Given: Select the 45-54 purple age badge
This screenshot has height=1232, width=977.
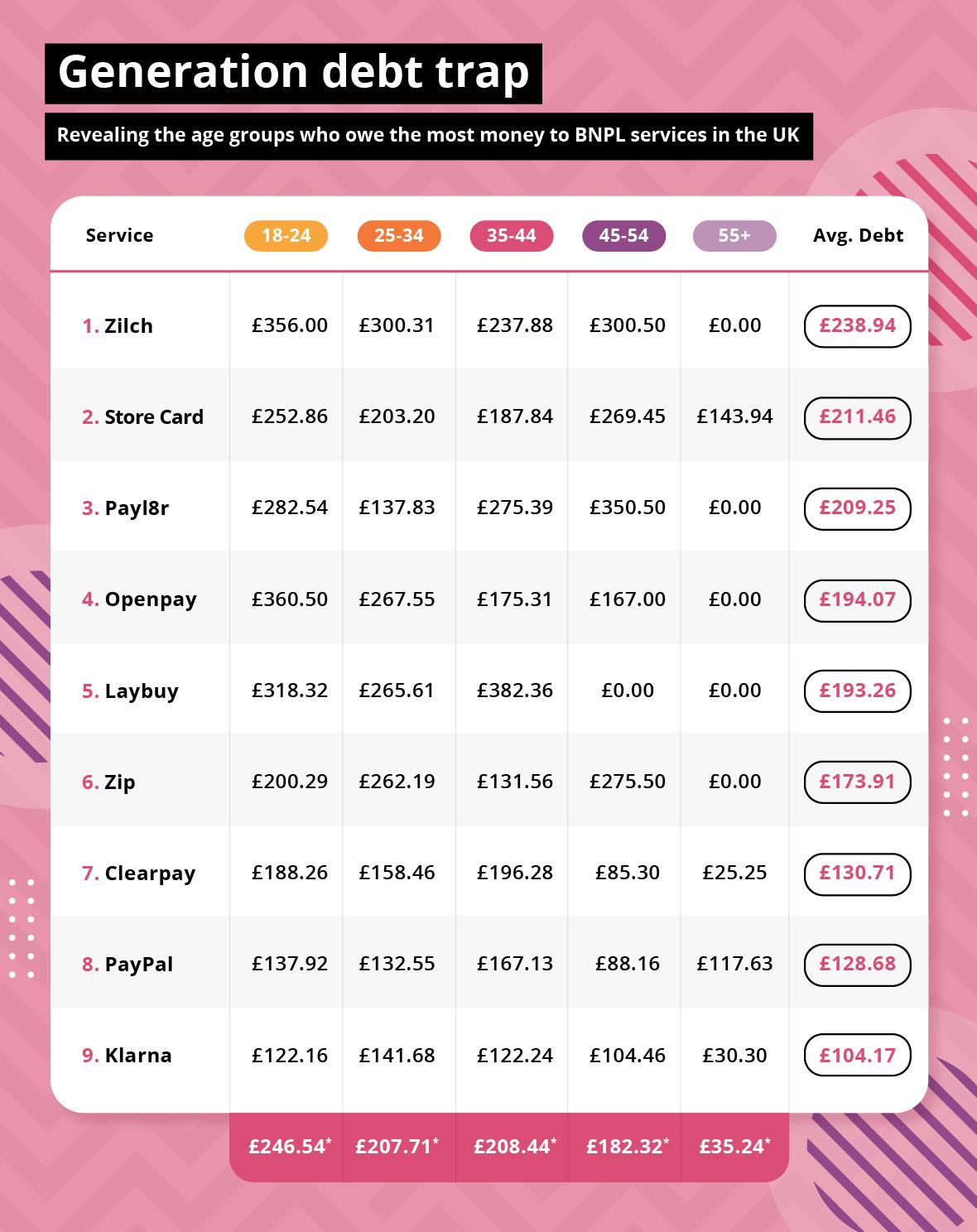Looking at the screenshot, I should tap(623, 236).
